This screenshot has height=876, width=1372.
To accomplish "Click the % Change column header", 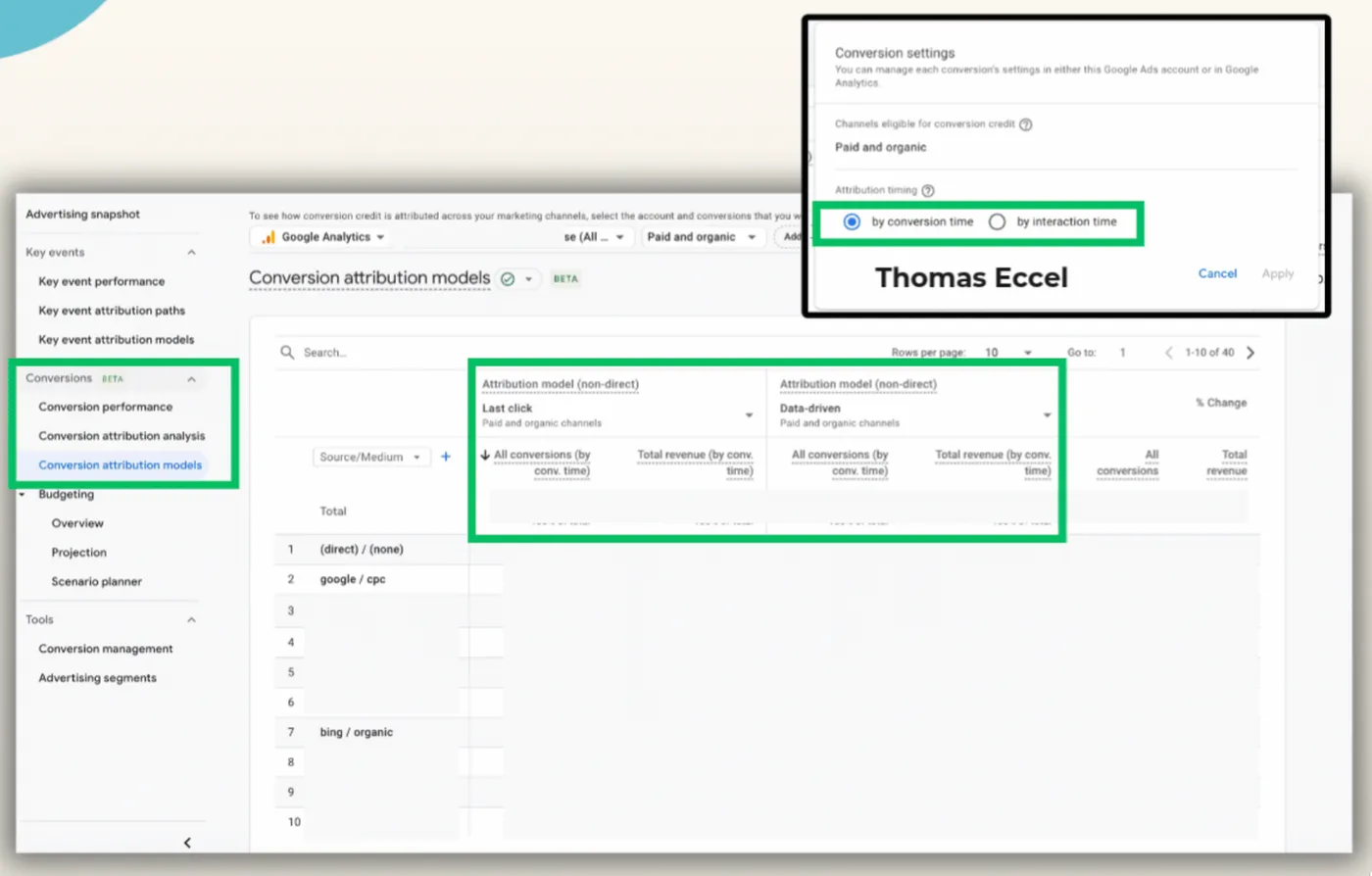I will point(1221,403).
